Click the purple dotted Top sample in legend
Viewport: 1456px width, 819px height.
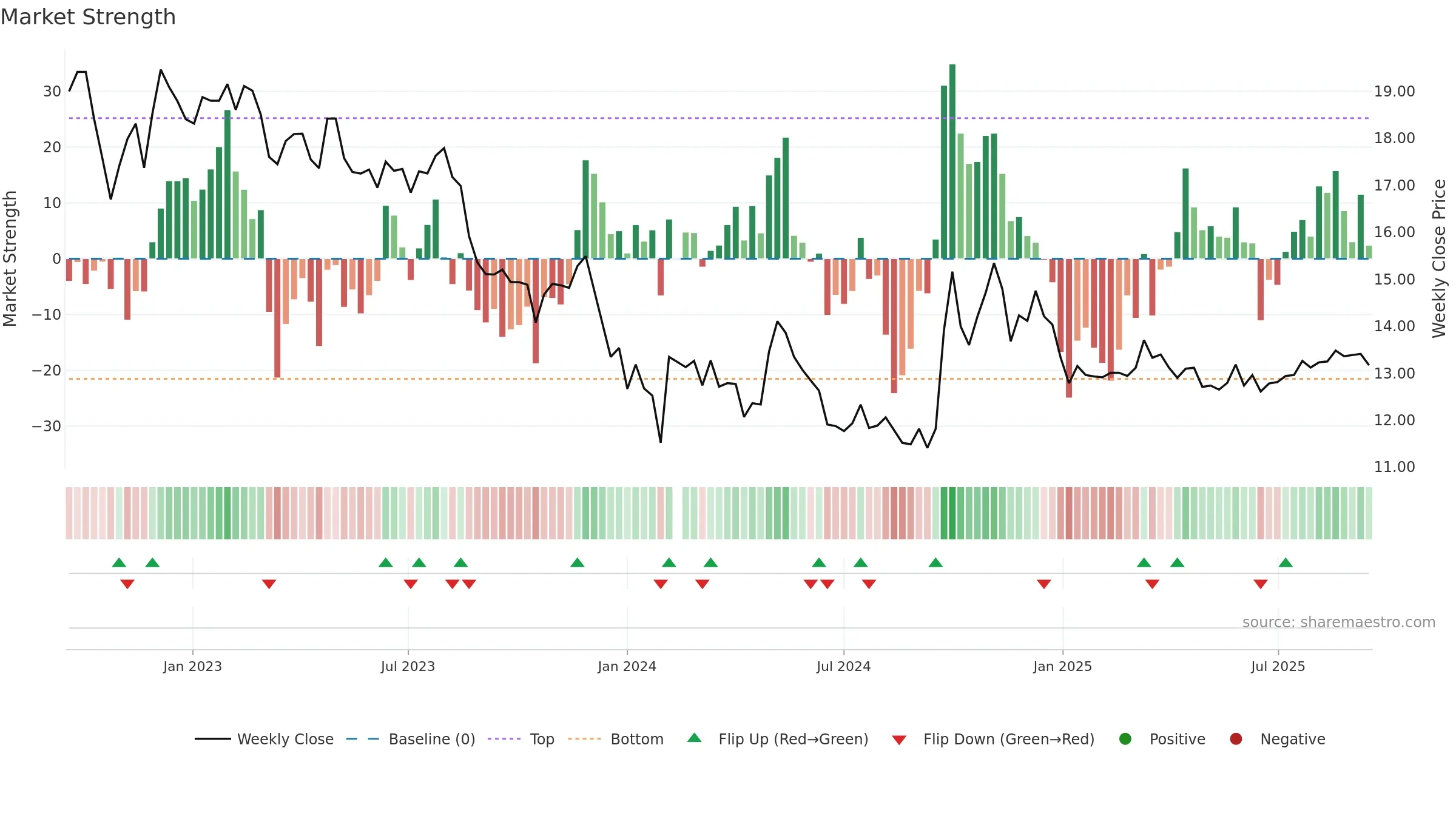click(504, 739)
